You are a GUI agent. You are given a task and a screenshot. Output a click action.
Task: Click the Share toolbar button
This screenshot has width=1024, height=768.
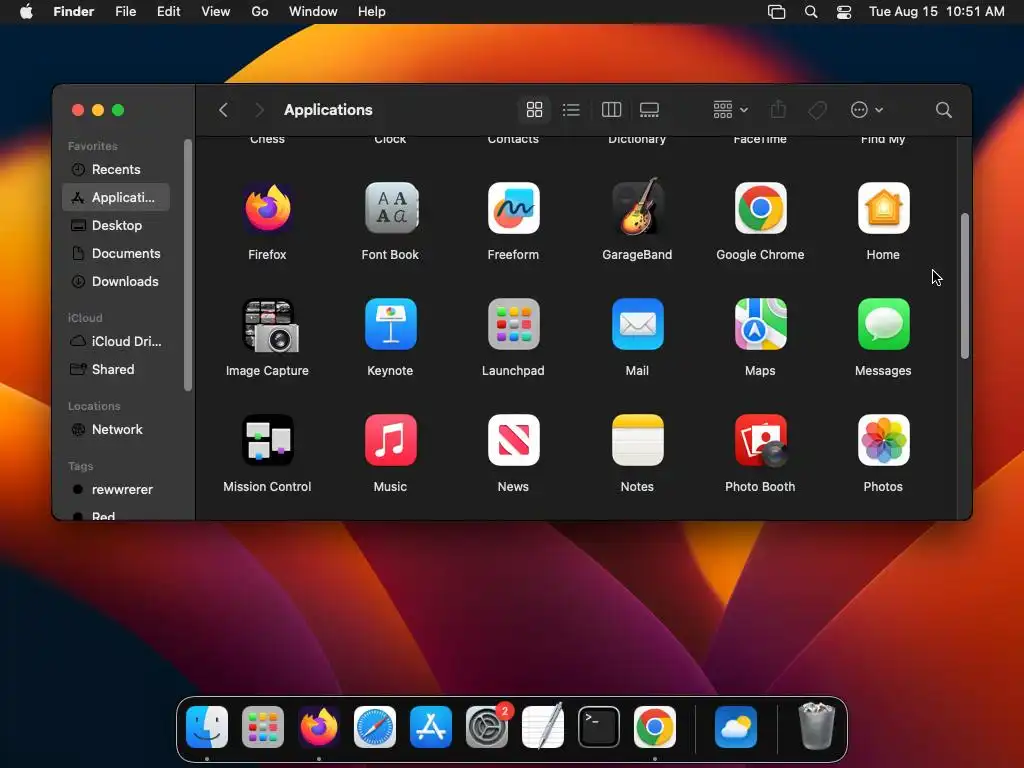pos(778,110)
